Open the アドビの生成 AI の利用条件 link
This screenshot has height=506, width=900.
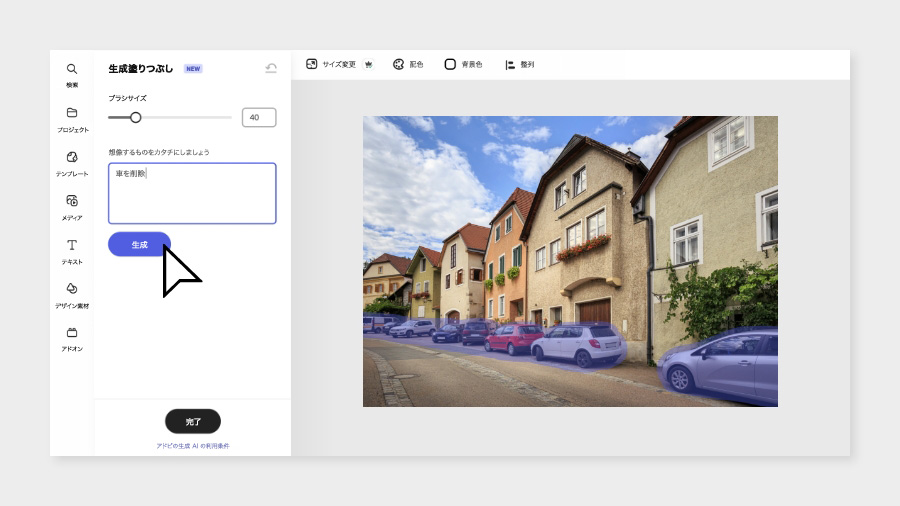click(x=193, y=446)
